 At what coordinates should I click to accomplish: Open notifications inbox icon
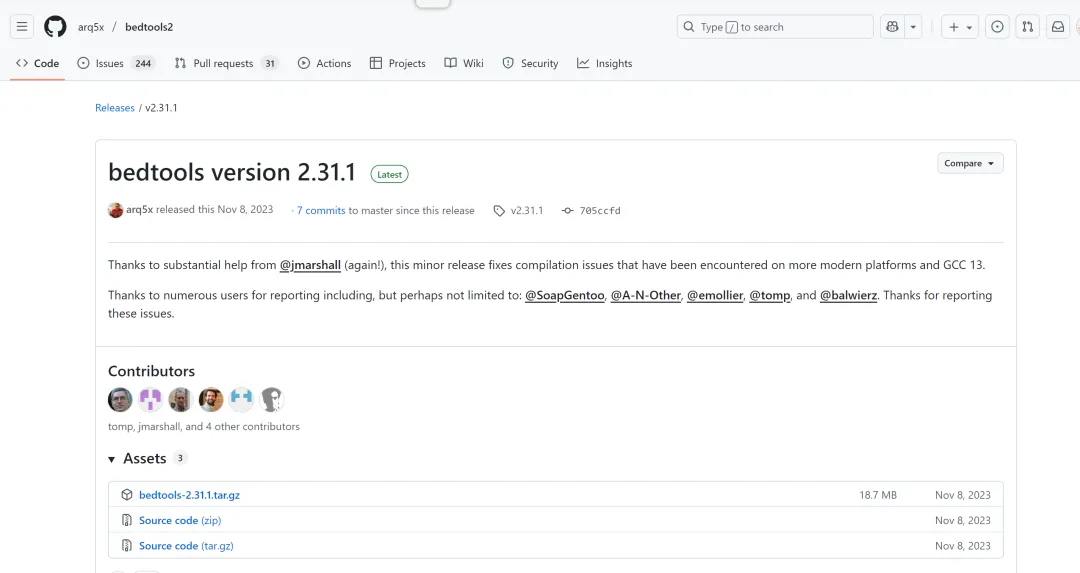click(x=1058, y=27)
